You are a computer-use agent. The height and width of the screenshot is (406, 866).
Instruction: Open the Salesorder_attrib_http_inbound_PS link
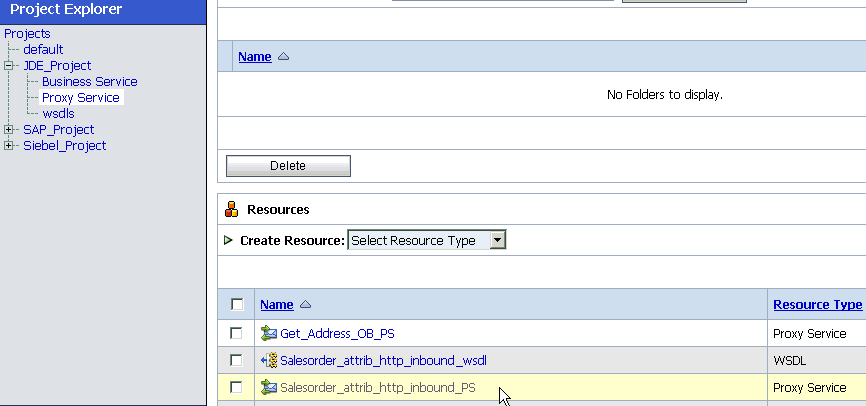coord(378,388)
